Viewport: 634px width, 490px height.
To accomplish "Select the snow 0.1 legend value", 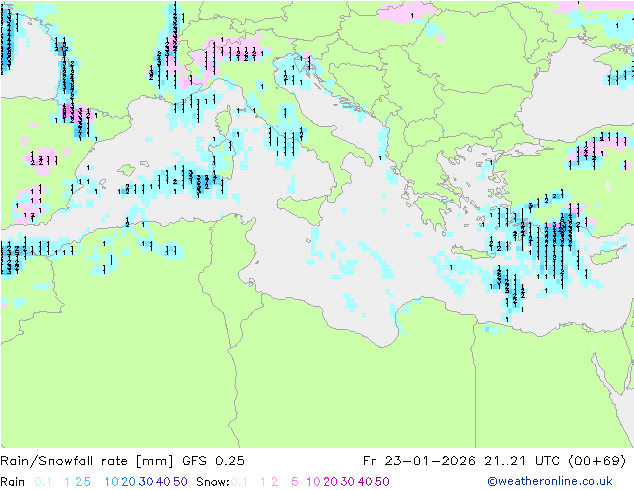I will pyautogui.click(x=239, y=482).
